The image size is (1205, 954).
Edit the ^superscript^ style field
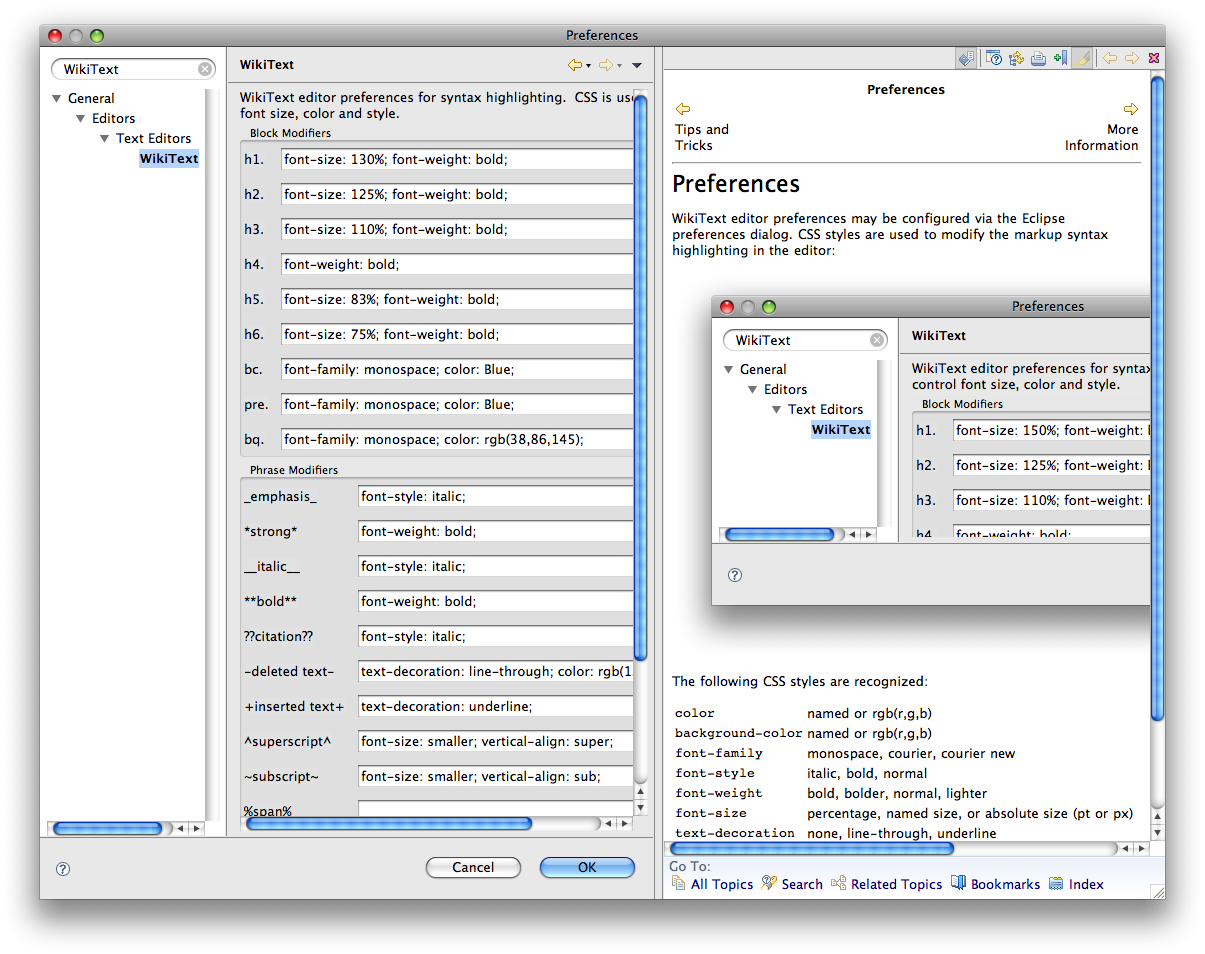496,741
